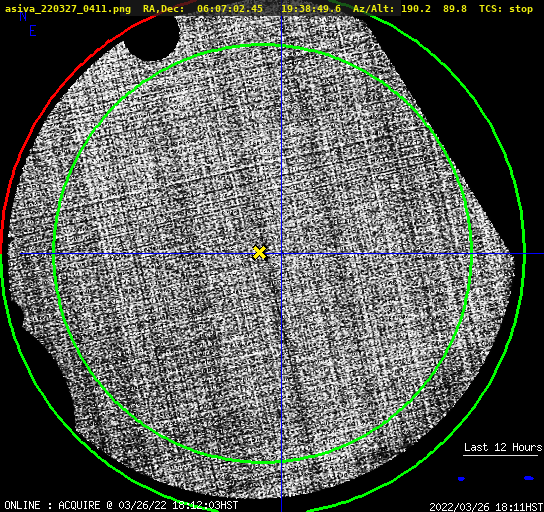Click the RA value 06:07:02.45

230,9
